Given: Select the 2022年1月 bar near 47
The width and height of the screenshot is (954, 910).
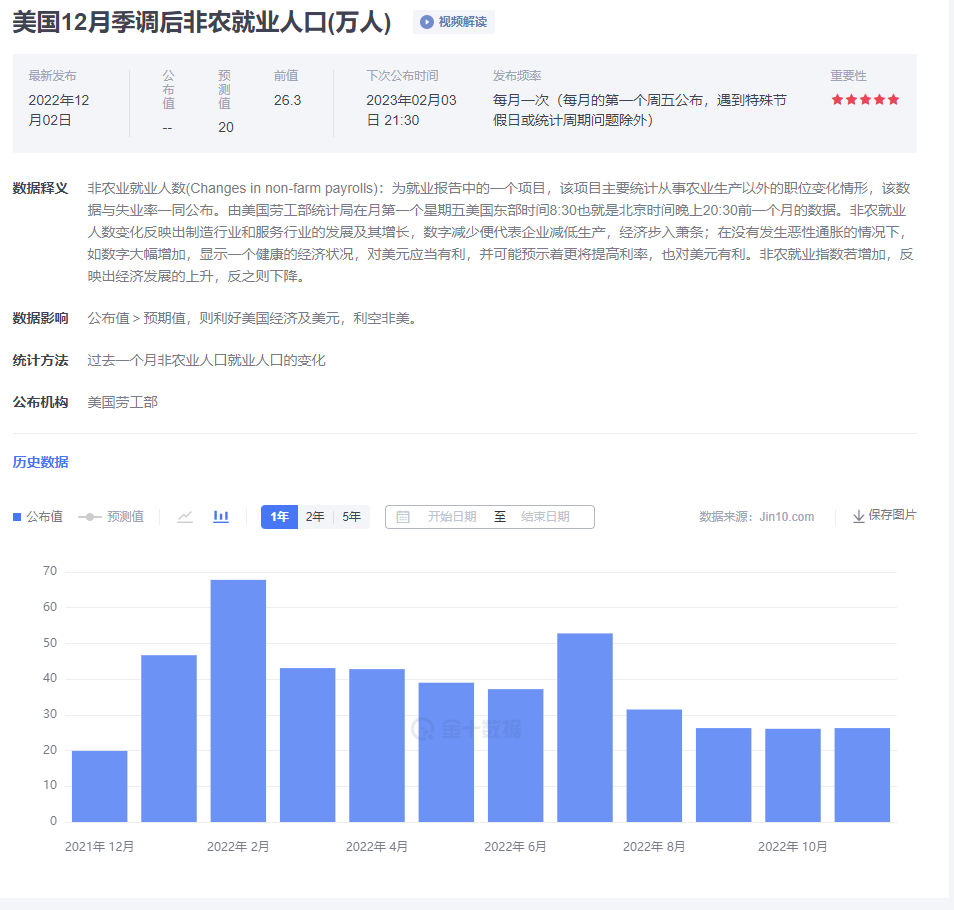Looking at the screenshot, I should click(x=169, y=738).
